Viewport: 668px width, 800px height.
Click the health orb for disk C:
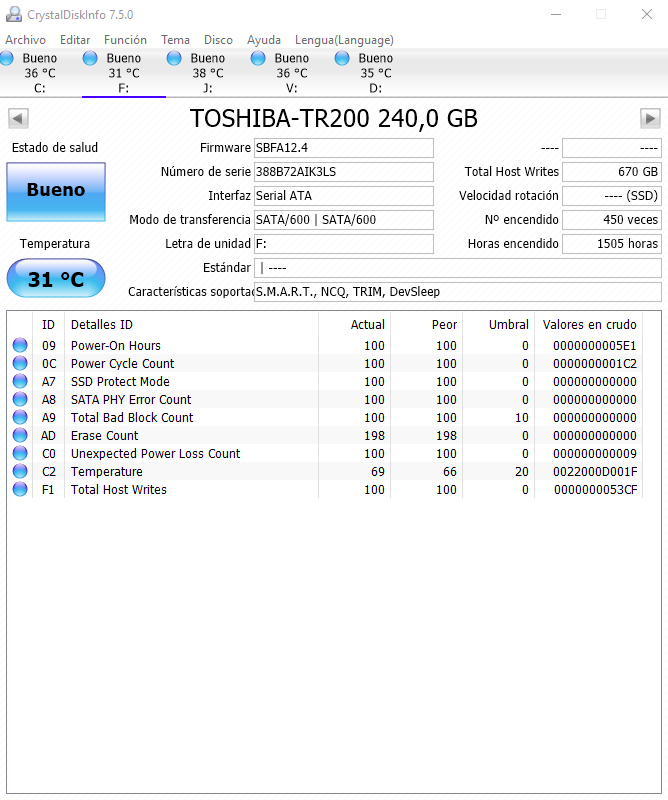click(x=7, y=58)
